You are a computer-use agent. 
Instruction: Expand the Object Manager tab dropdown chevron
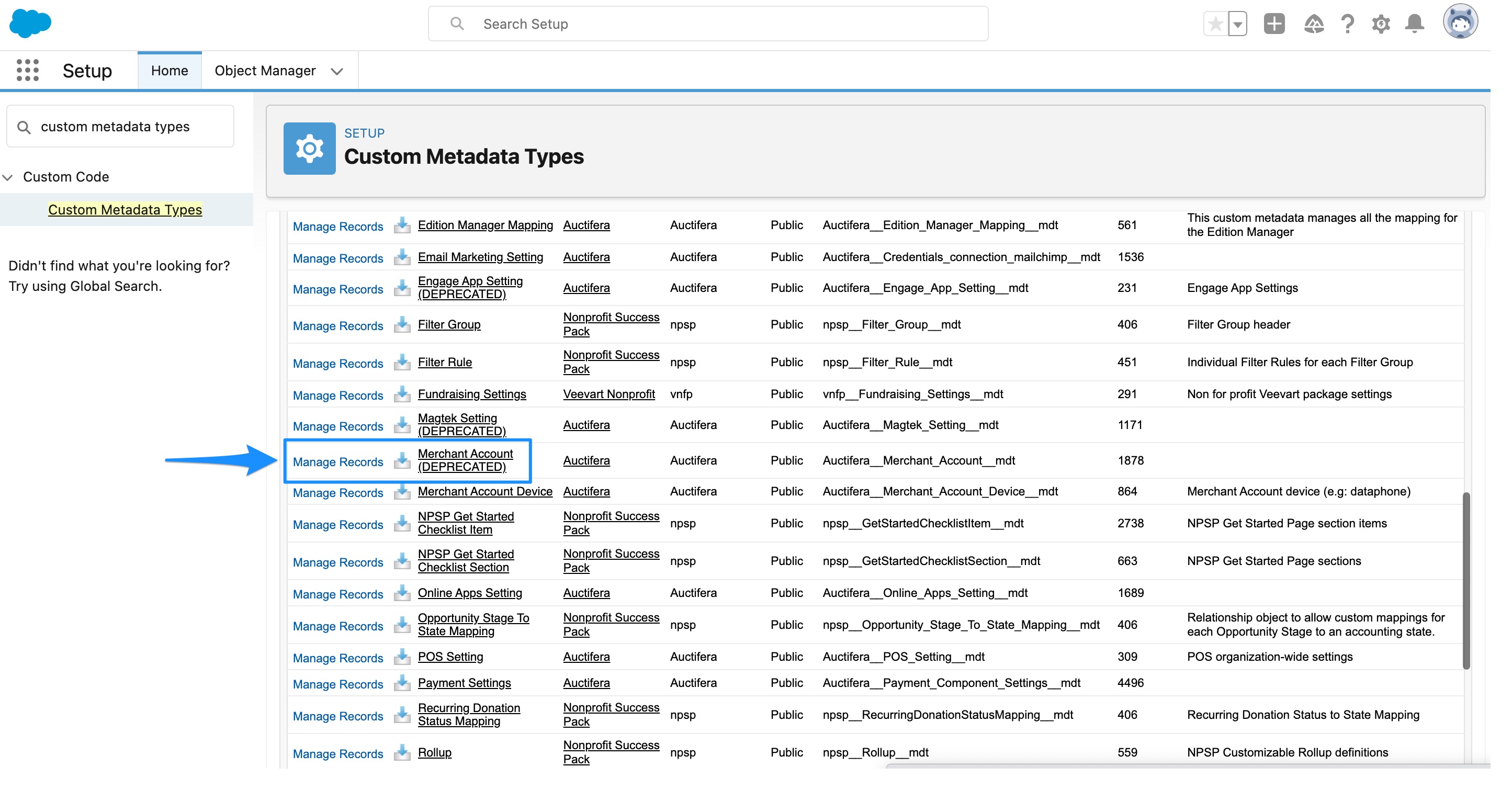coord(337,71)
